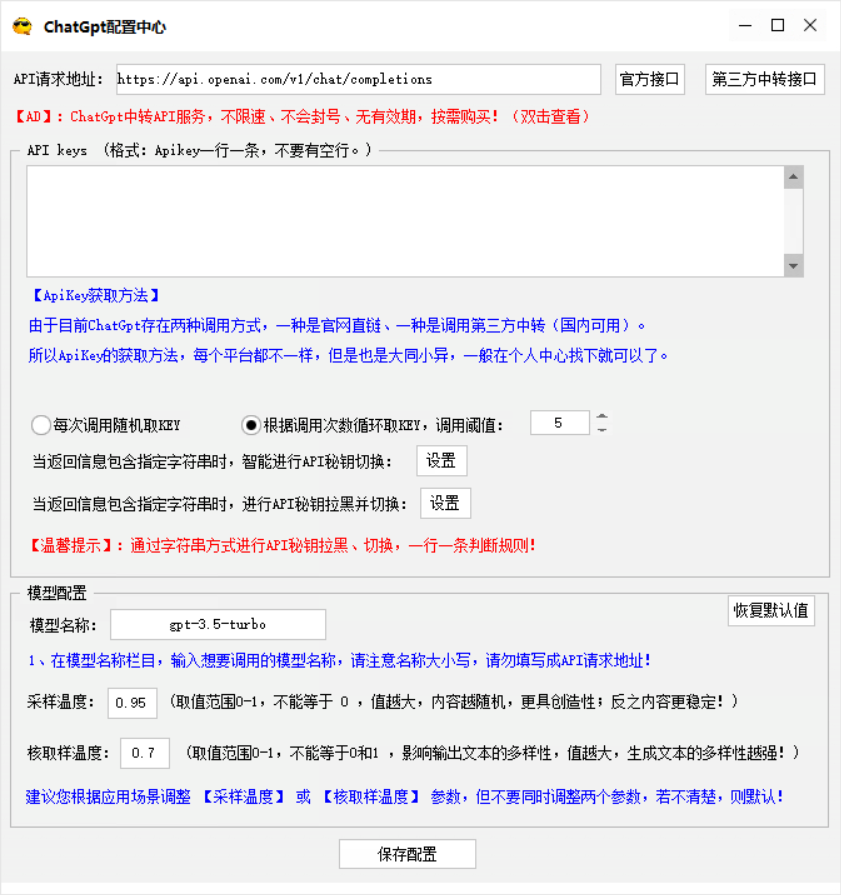Select the 官方接口 button
This screenshot has height=895, width=841.
pyautogui.click(x=650, y=79)
